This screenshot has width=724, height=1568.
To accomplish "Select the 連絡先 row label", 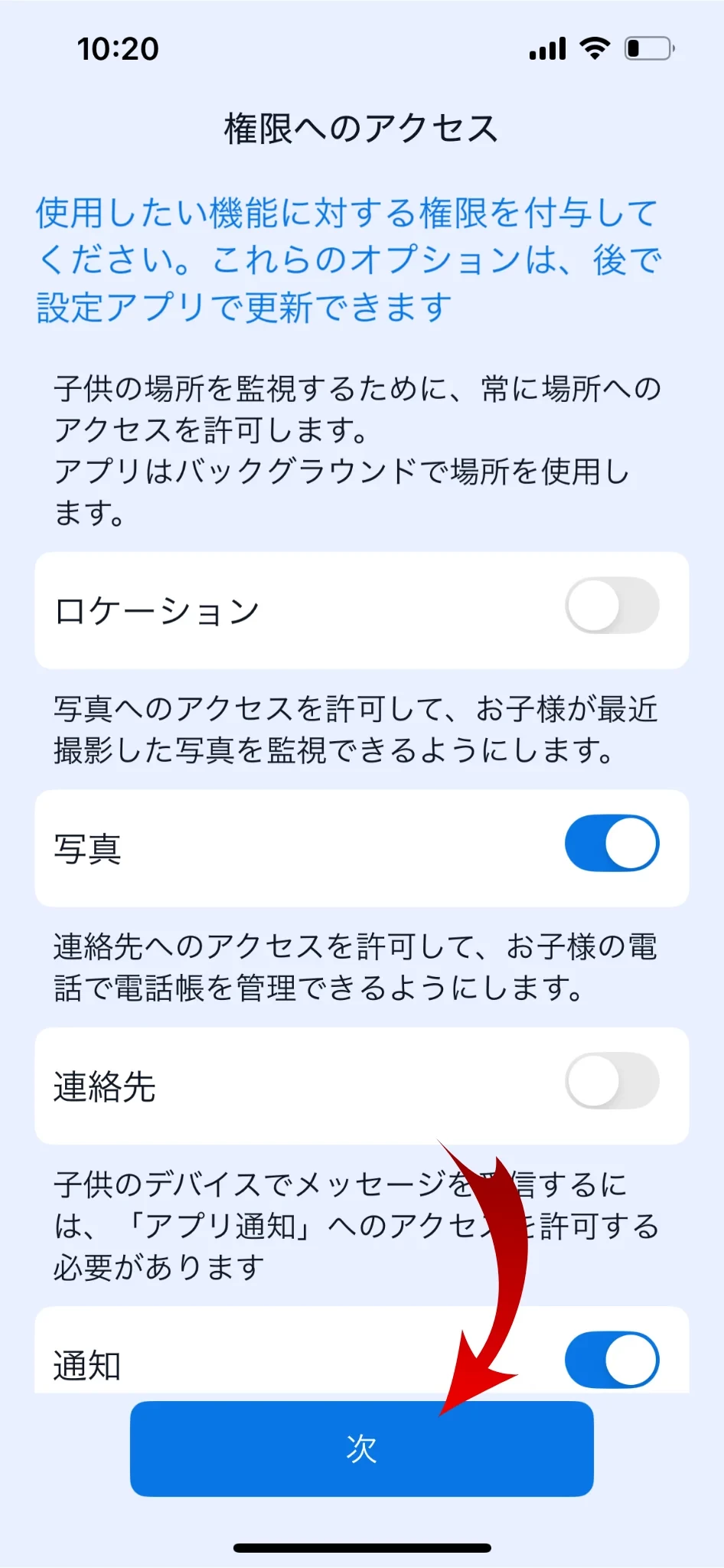I will (105, 1086).
